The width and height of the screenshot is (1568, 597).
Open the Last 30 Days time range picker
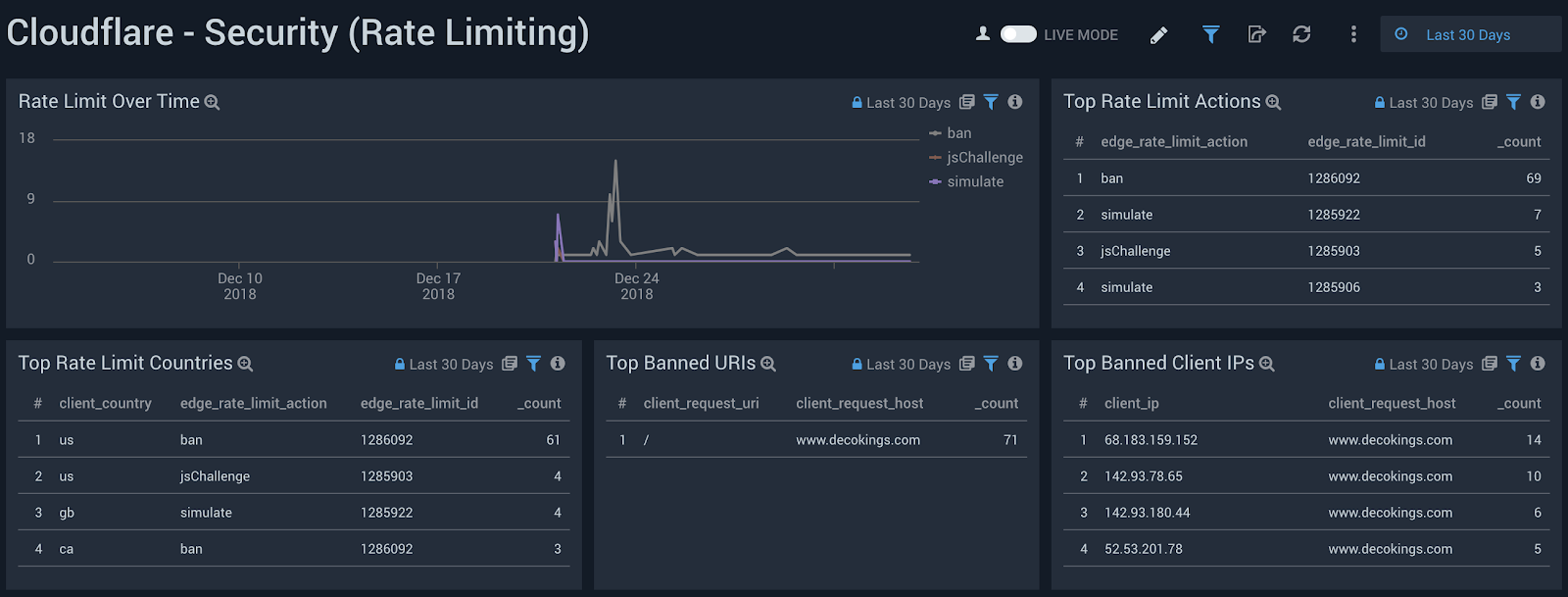(x=1467, y=35)
